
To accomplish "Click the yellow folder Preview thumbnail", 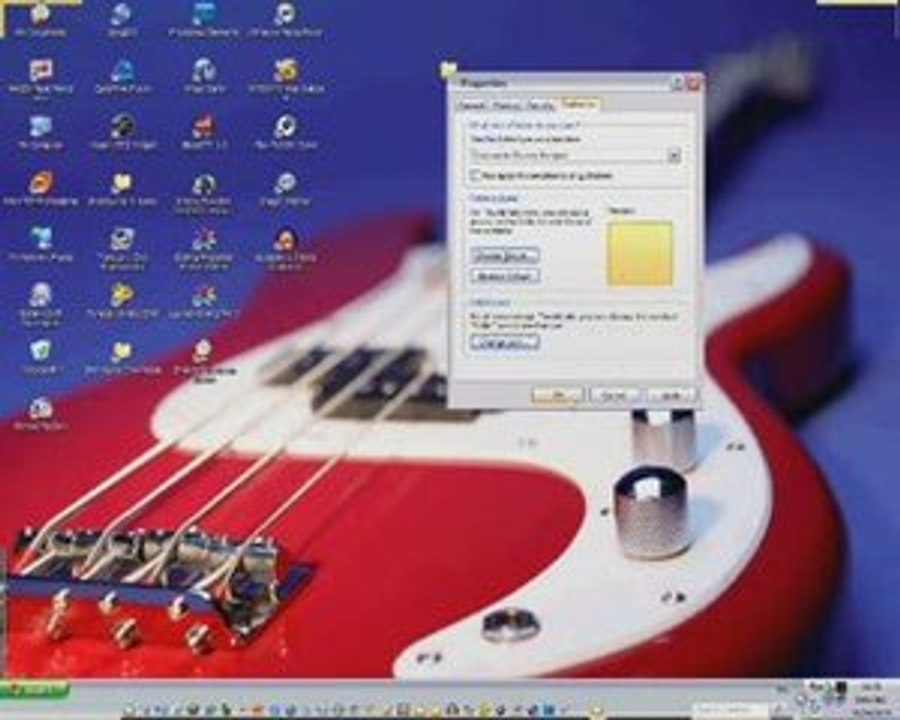I will tap(640, 253).
